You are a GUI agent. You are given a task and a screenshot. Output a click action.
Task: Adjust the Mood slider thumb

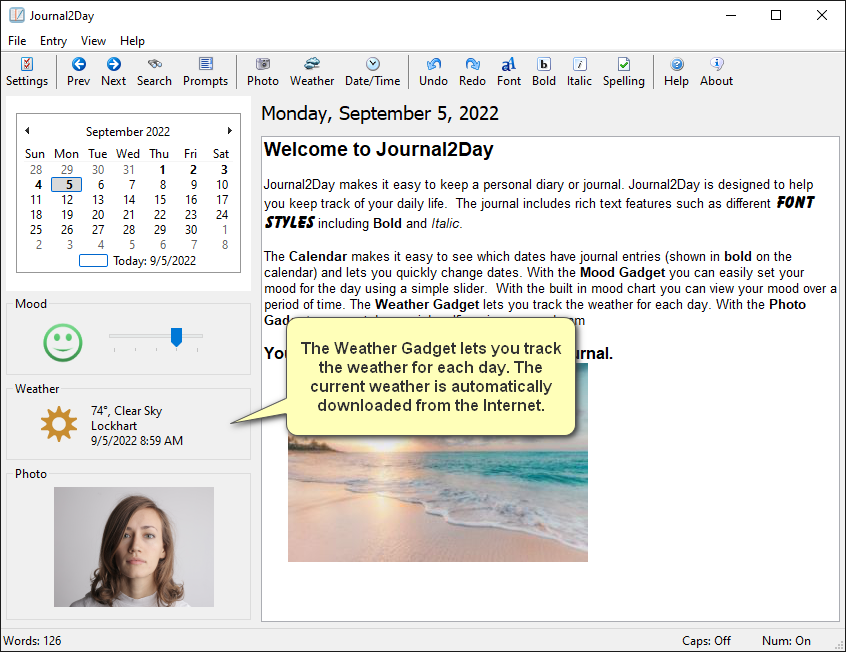pos(176,337)
